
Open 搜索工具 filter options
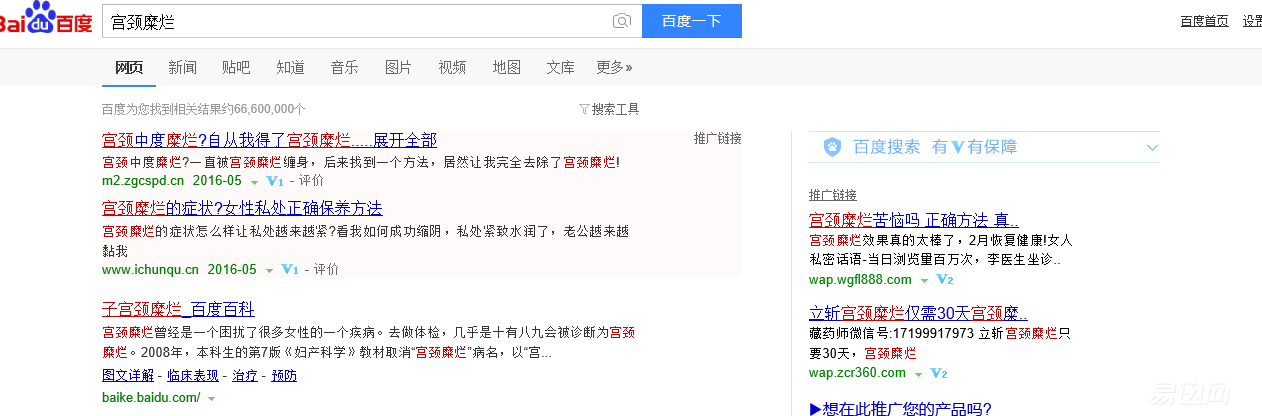(609, 109)
